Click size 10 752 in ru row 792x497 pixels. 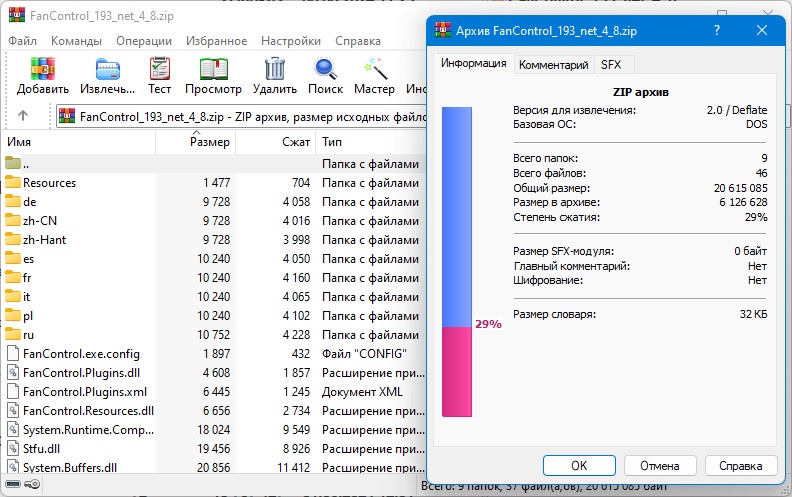coord(213,334)
